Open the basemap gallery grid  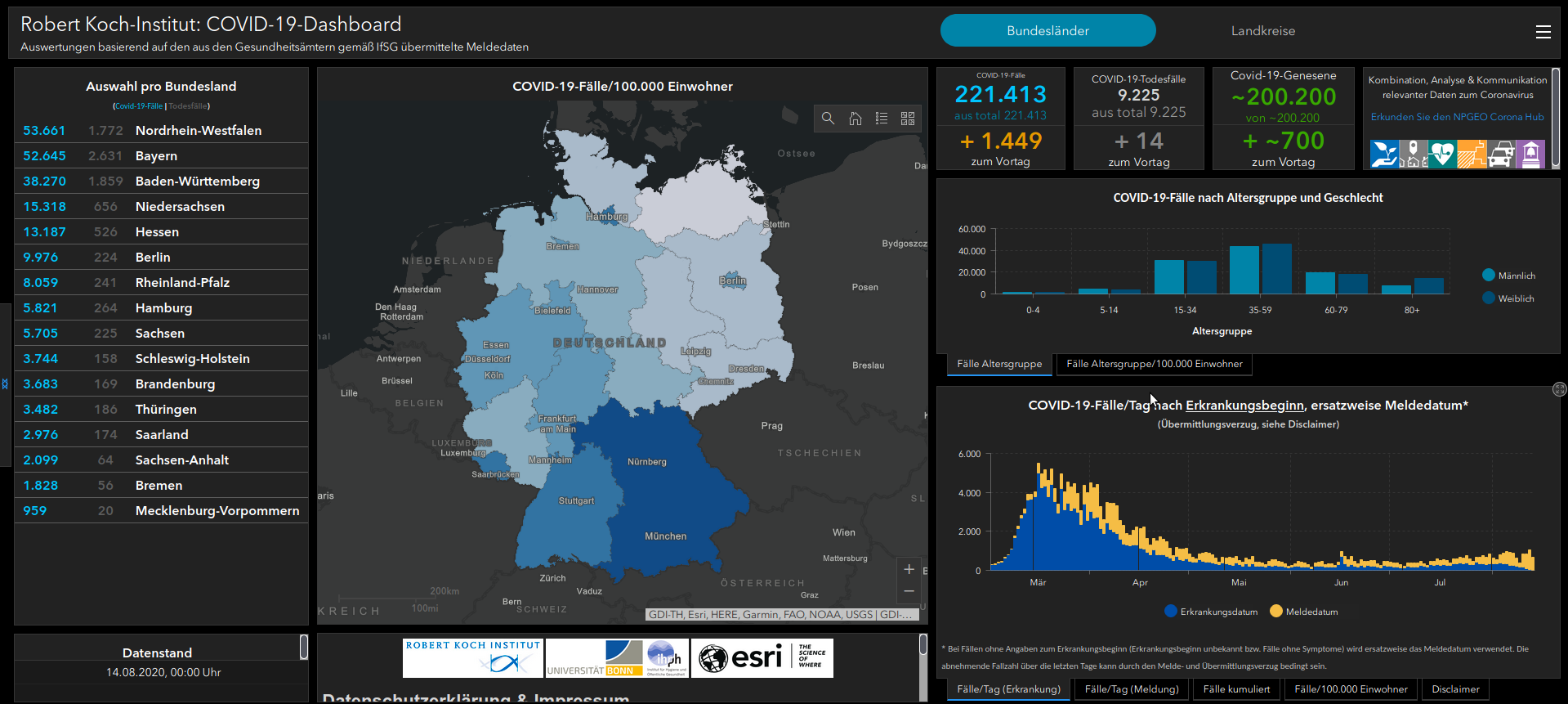[908, 119]
